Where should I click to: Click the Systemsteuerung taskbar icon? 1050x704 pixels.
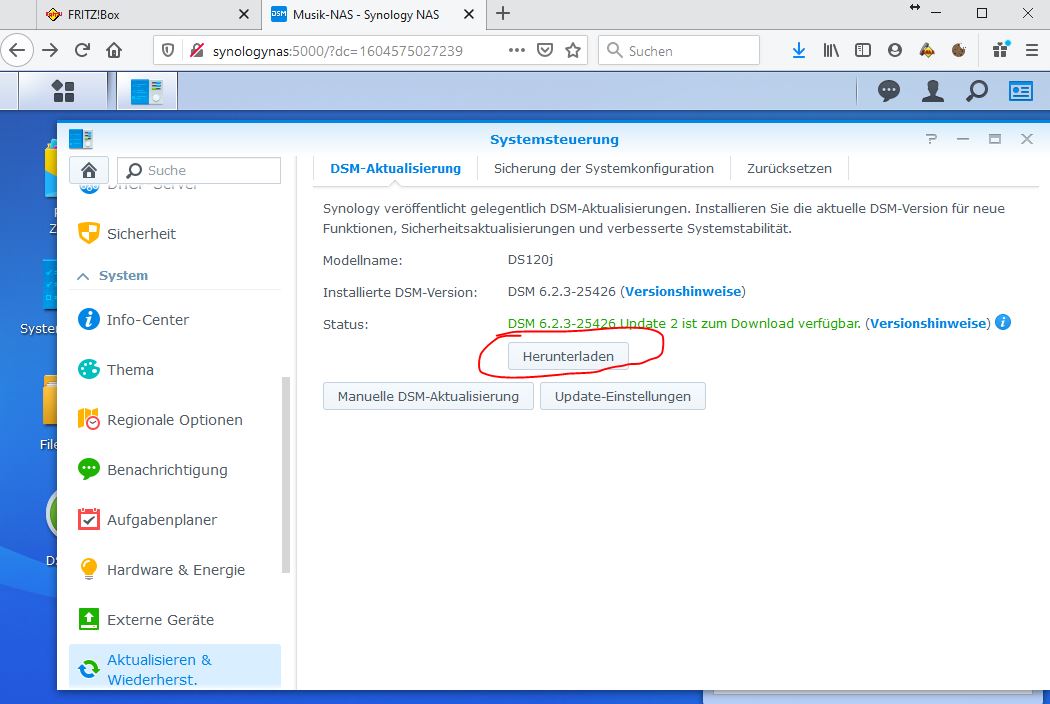147,90
